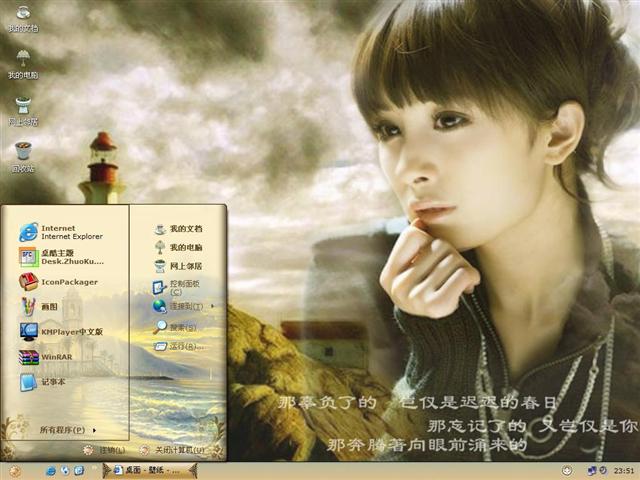Screen dimensions: 640x480
Task: Open 控制面板(C) control panel entry
Action: coord(176,287)
